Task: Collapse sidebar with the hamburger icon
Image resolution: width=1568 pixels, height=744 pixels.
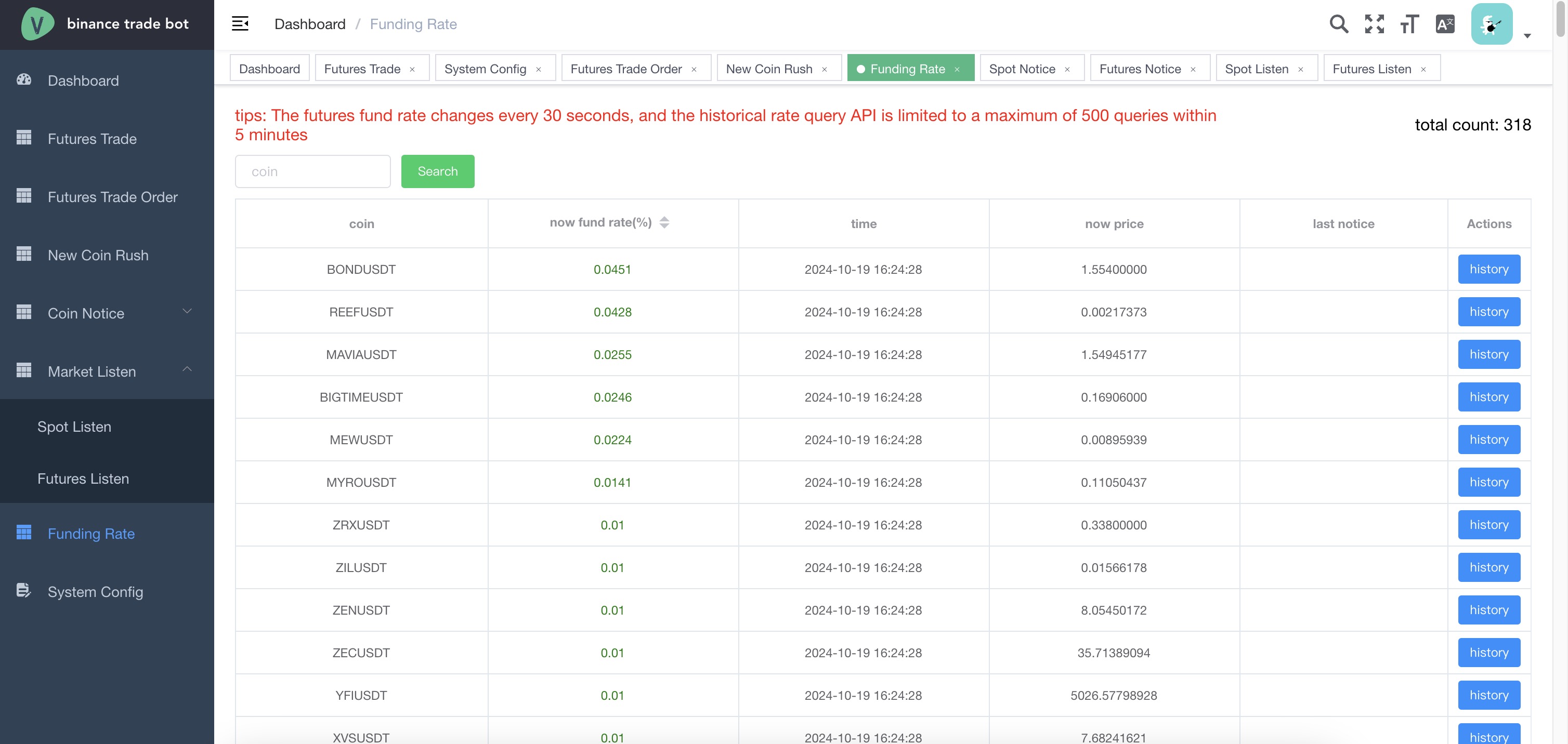Action: coord(240,24)
